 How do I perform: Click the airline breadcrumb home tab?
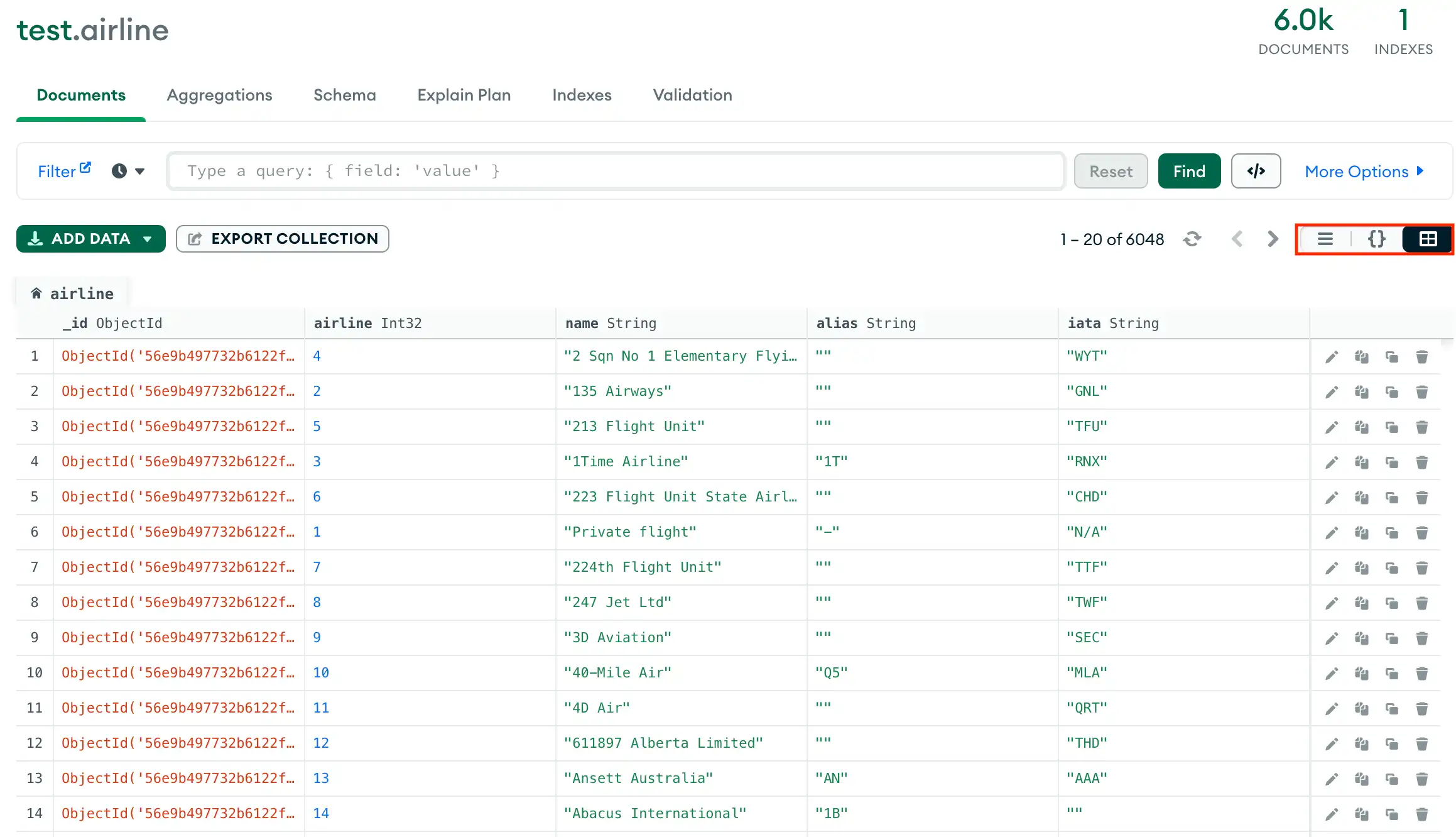pos(72,293)
